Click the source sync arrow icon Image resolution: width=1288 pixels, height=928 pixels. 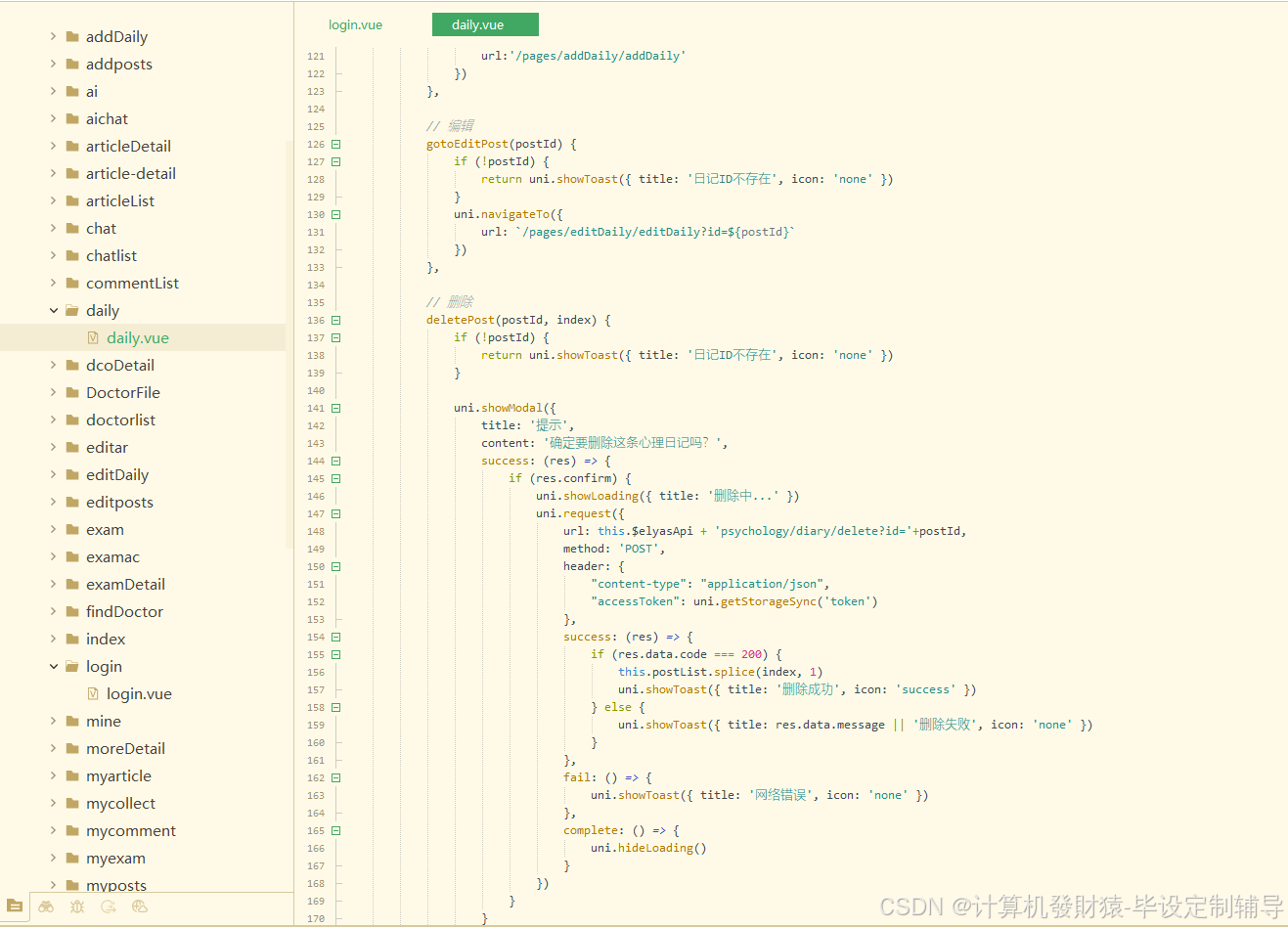[x=109, y=906]
